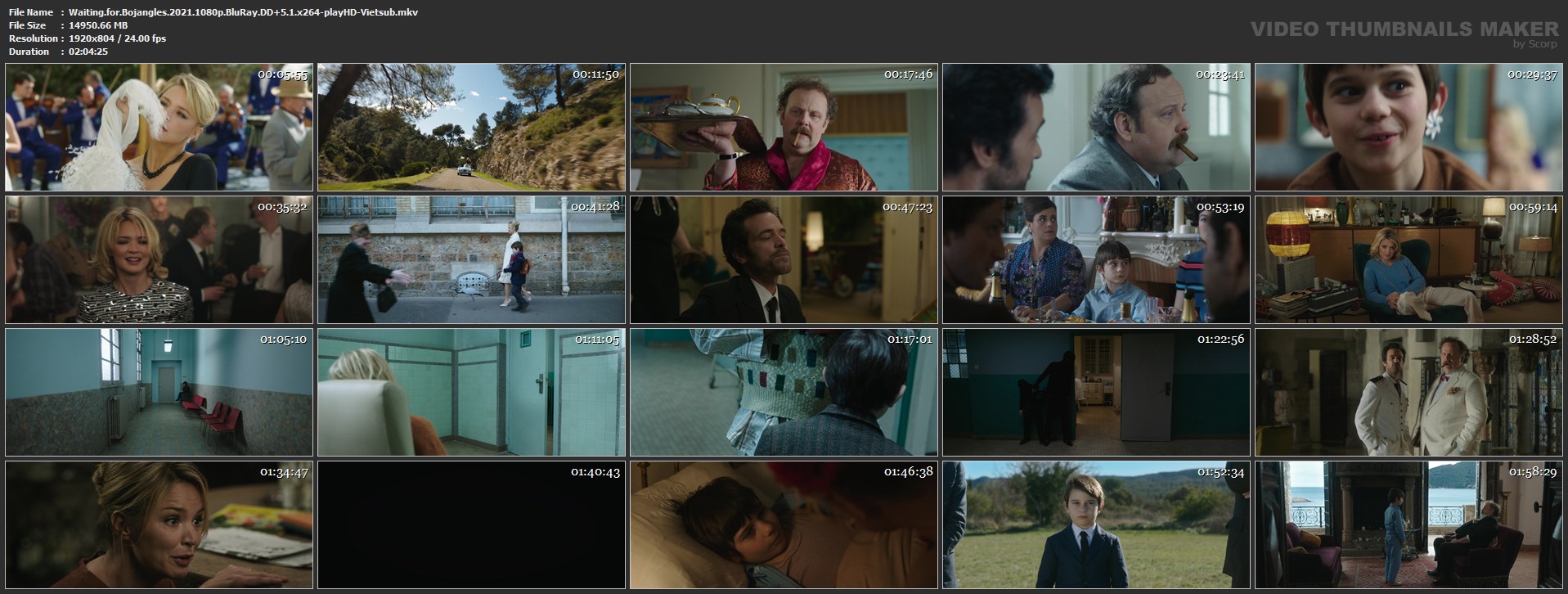Select the hospital corridor thumbnail at 01:05:10
The width and height of the screenshot is (1568, 594).
pos(159,392)
